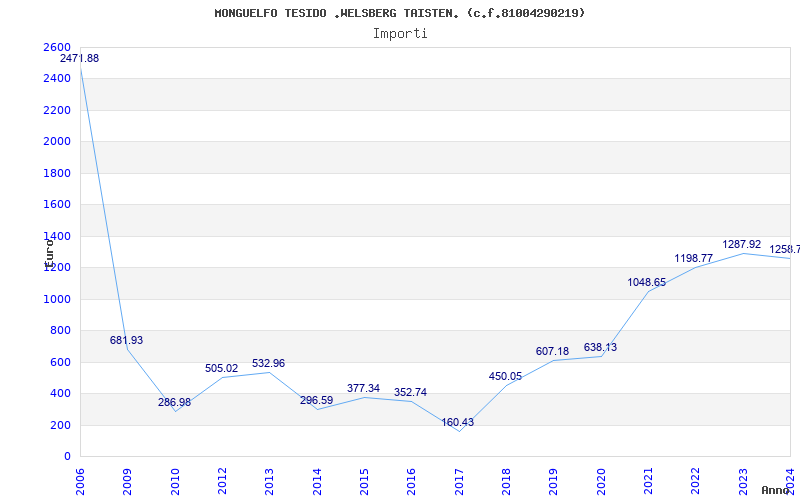The height and width of the screenshot is (500, 800).
Task: Select the 1048.65 data label
Action: click(x=646, y=282)
